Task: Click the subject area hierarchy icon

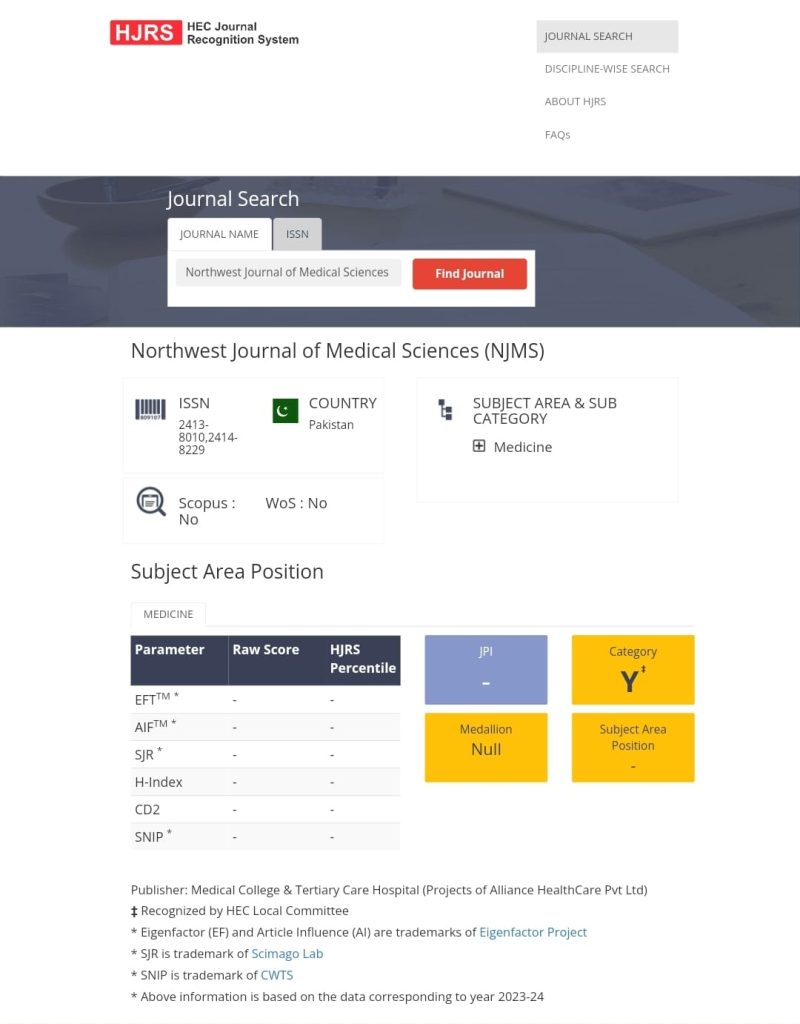Action: pos(446,409)
